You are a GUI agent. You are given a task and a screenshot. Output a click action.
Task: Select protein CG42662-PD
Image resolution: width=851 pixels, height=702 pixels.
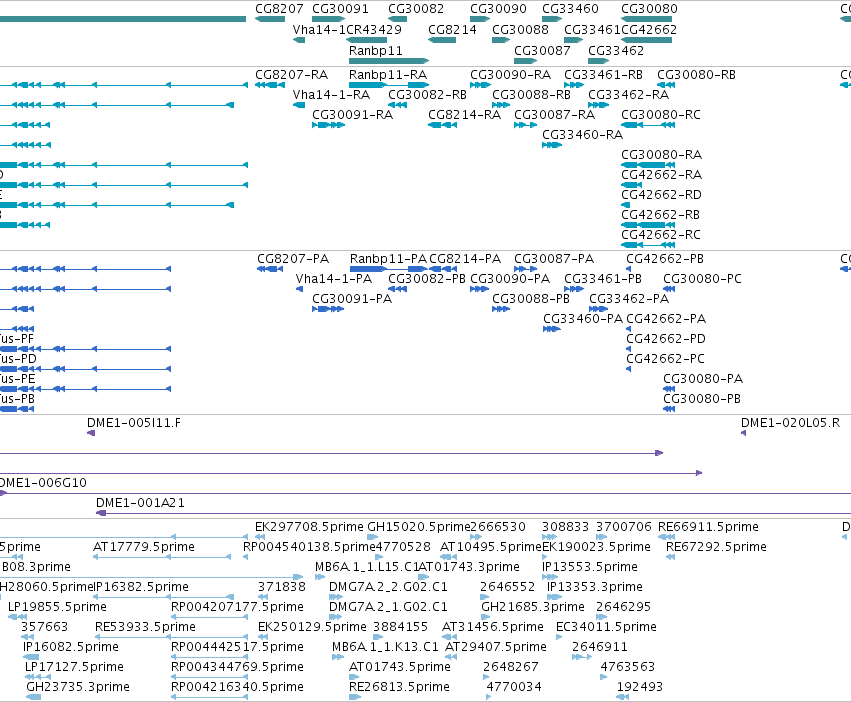tap(628, 349)
